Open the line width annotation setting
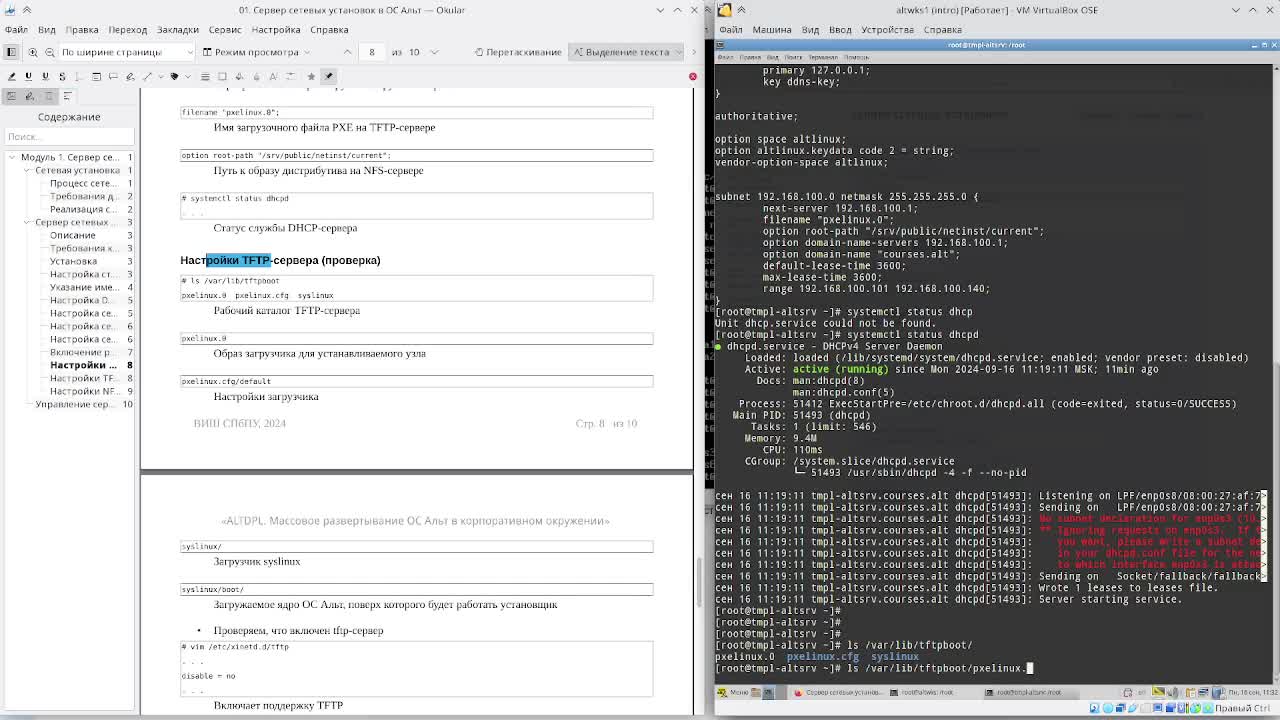1280x720 pixels. (x=205, y=76)
